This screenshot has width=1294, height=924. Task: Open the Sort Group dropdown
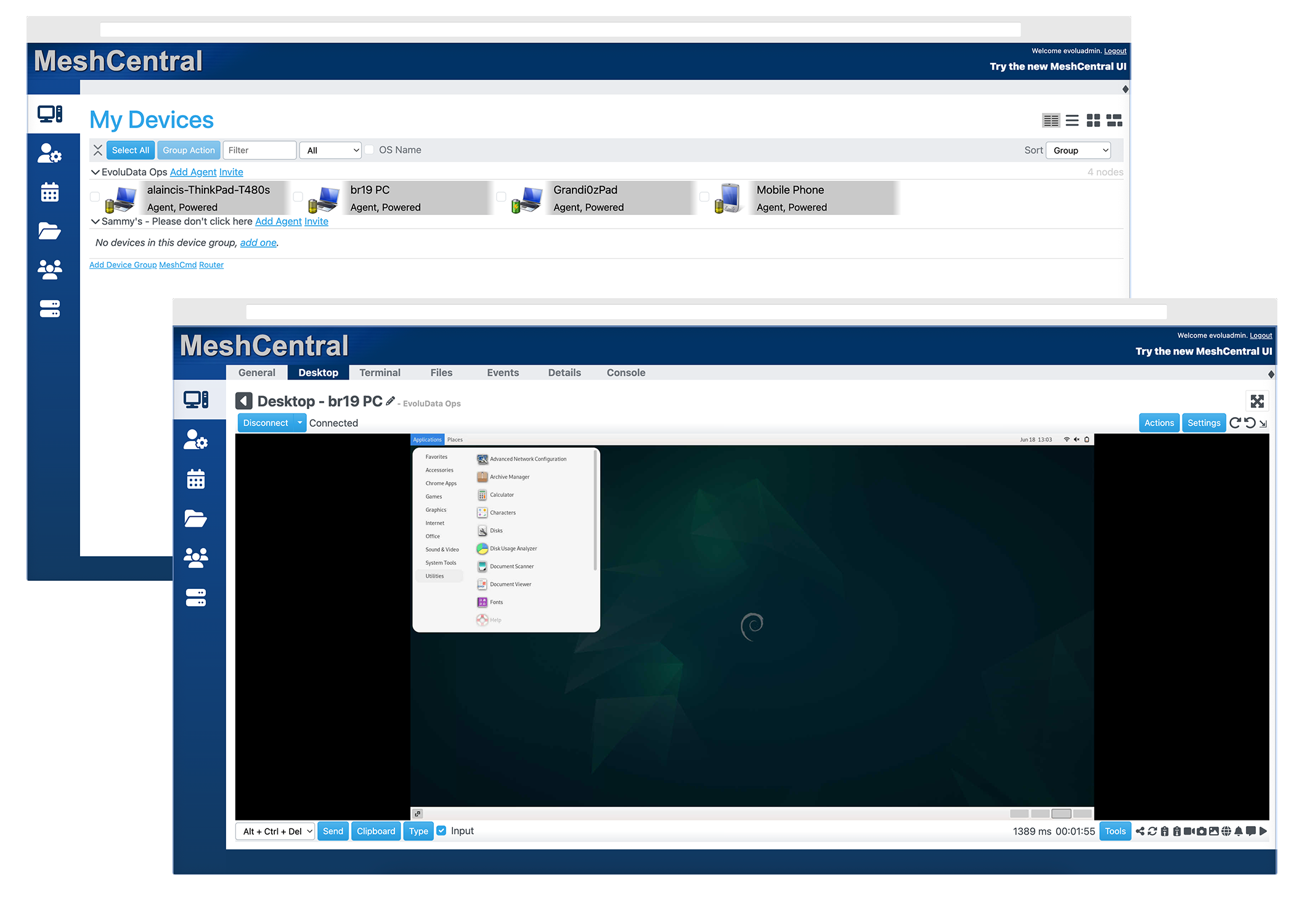tap(1078, 150)
